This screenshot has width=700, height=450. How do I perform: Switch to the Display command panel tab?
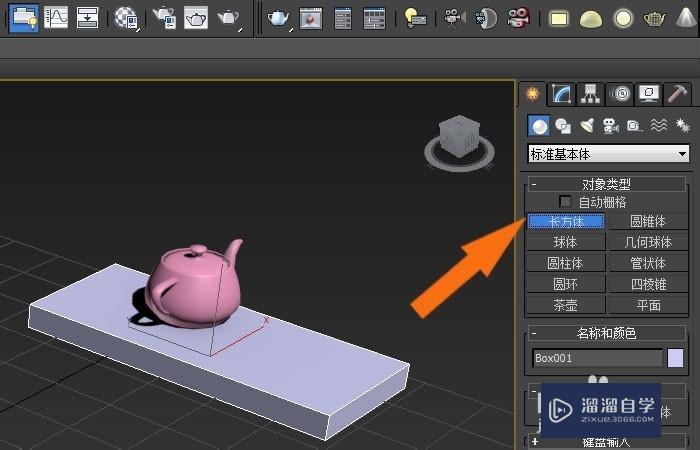pyautogui.click(x=649, y=94)
